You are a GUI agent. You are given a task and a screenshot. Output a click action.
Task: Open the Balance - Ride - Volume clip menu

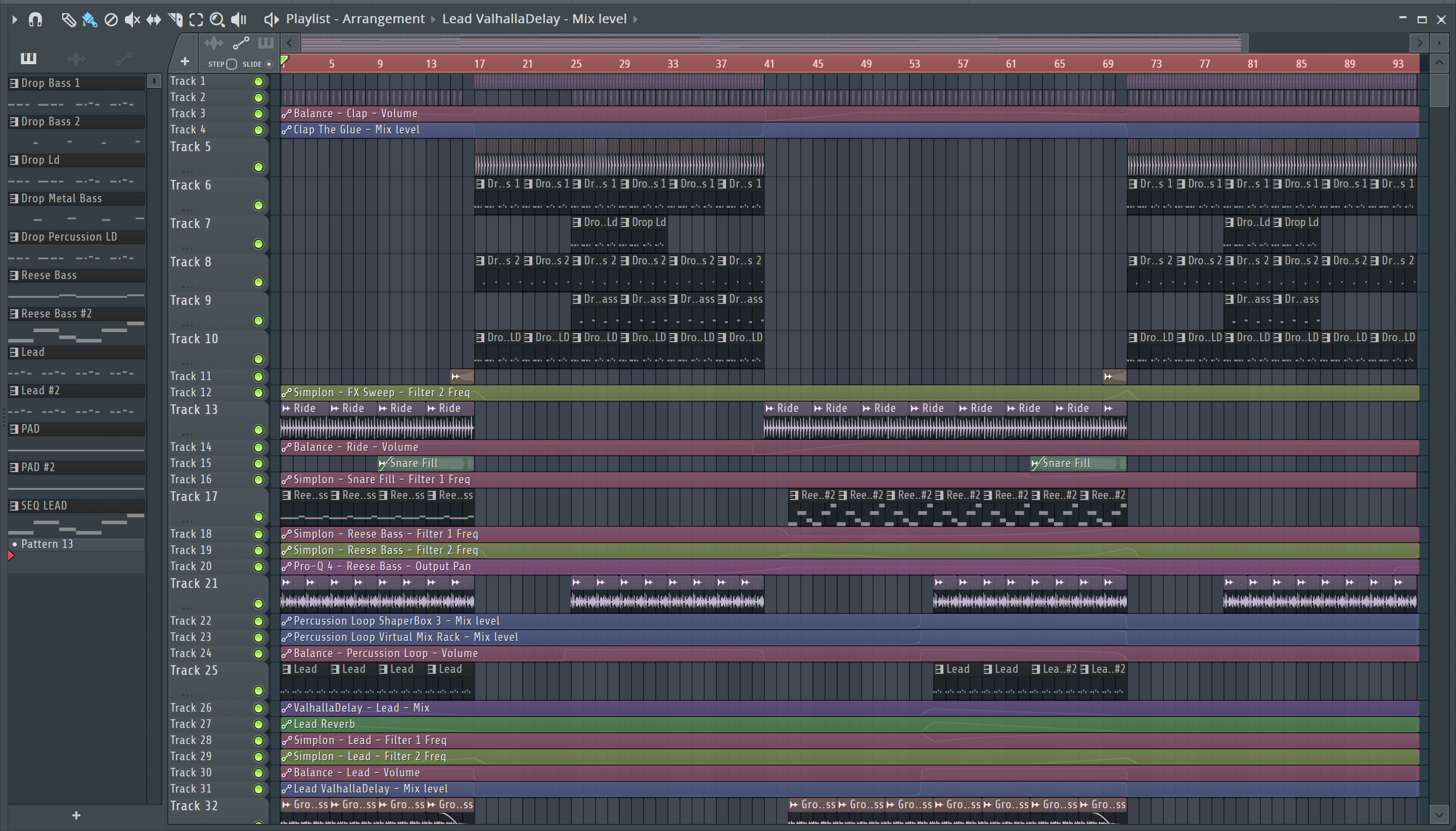[x=287, y=447]
